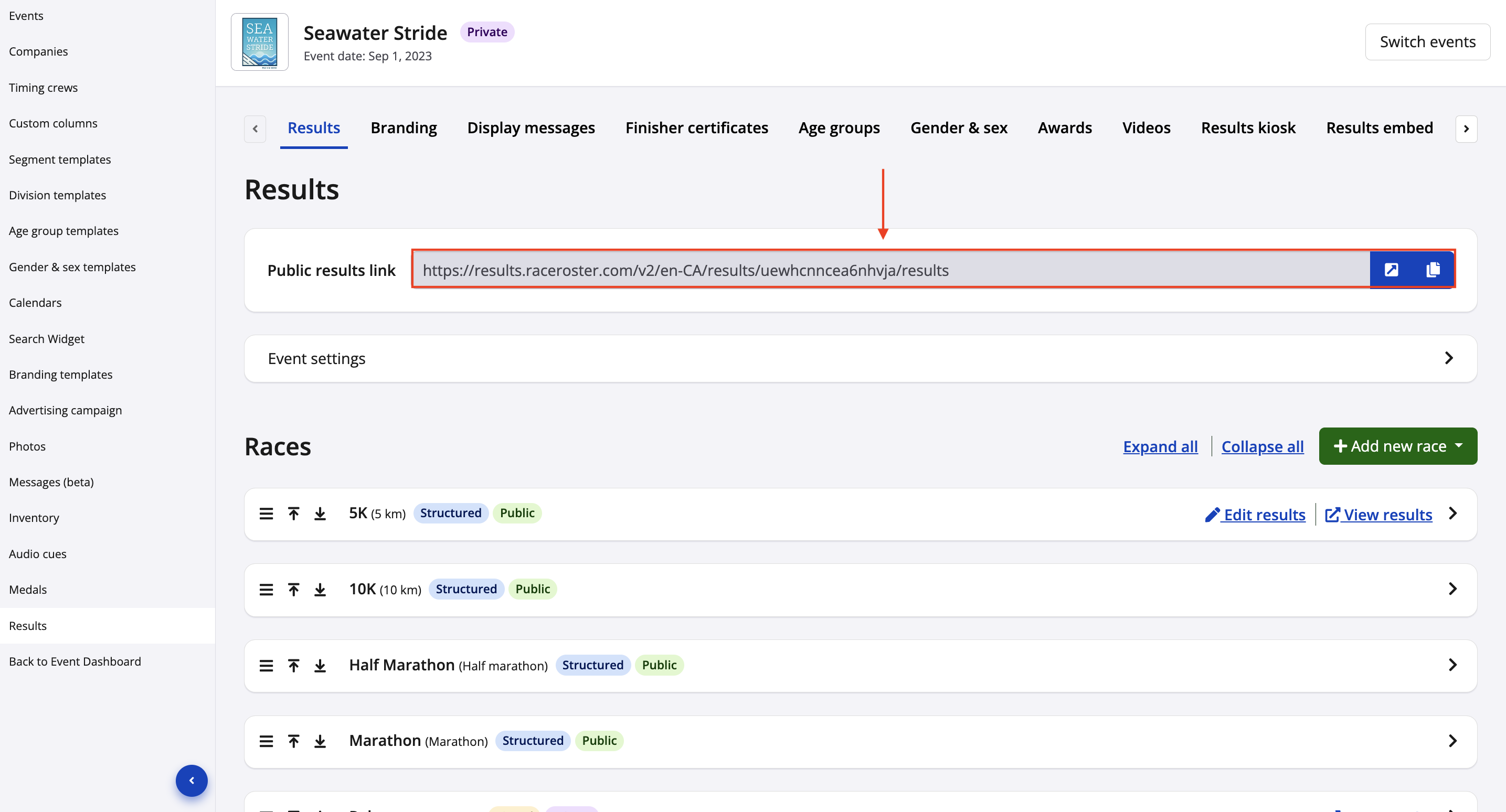
Task: Open the Finisher certificates tab
Action: tap(696, 127)
